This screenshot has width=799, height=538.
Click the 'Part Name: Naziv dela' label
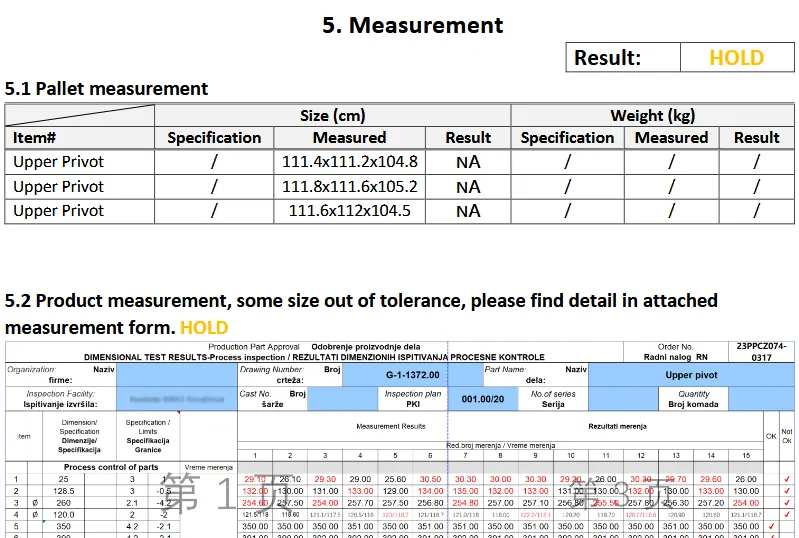pos(536,374)
